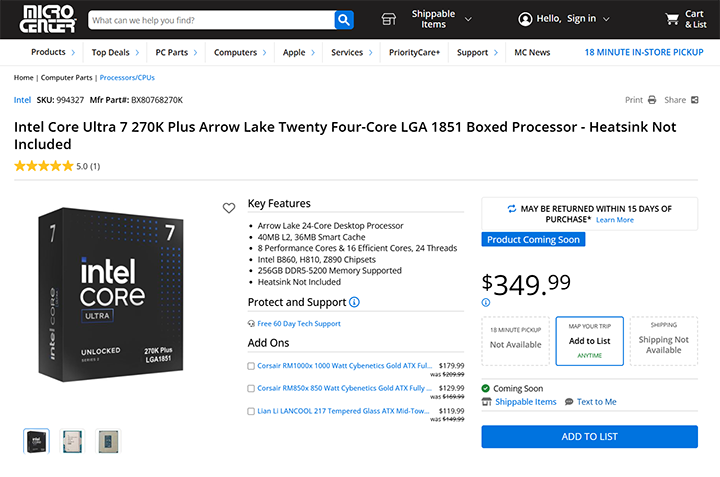Open the shopping cart icon
This screenshot has height=477, width=720.
(x=672, y=19)
